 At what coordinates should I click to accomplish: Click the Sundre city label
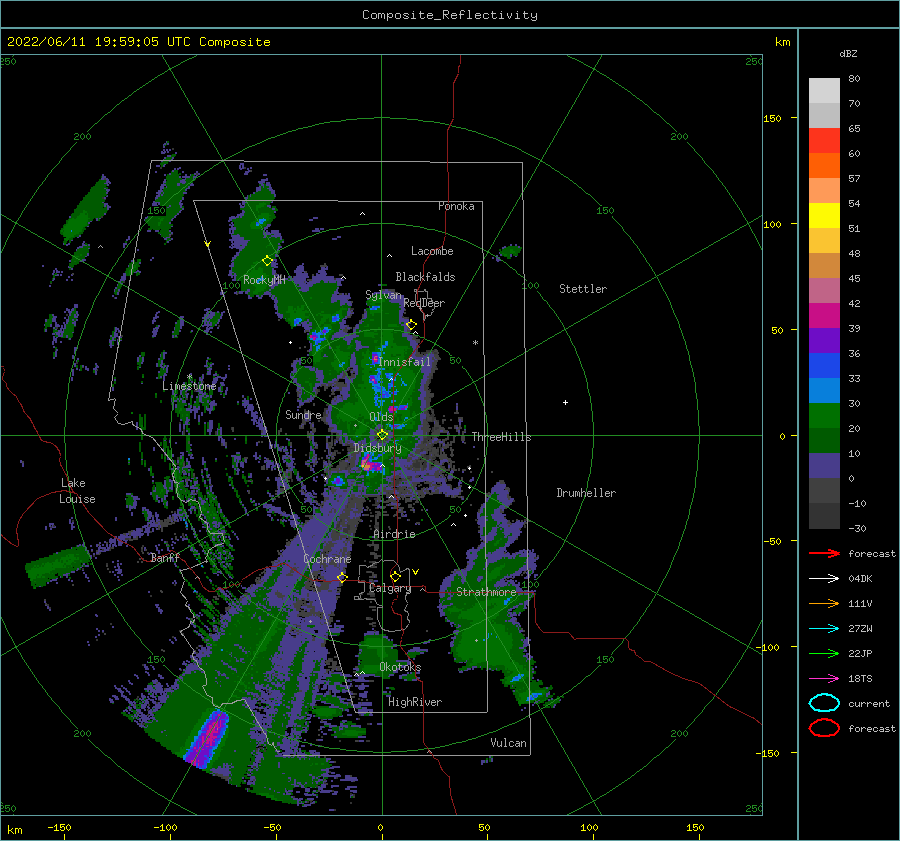coord(303,414)
